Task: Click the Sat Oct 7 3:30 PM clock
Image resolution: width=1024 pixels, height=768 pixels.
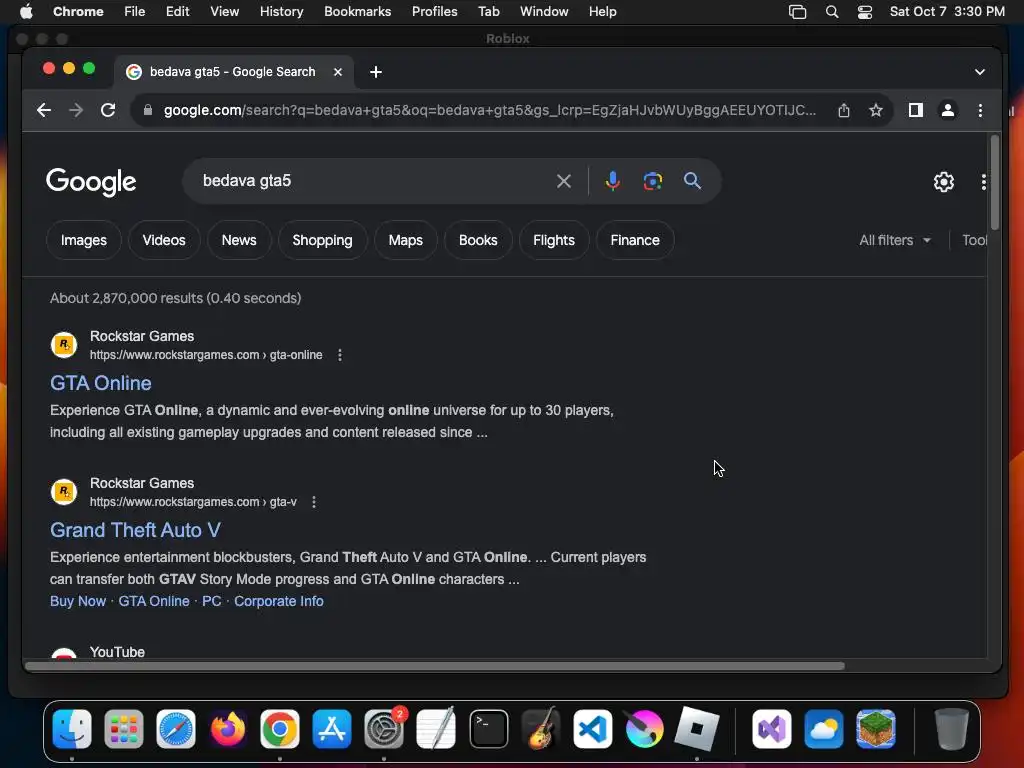Action: [x=947, y=12]
